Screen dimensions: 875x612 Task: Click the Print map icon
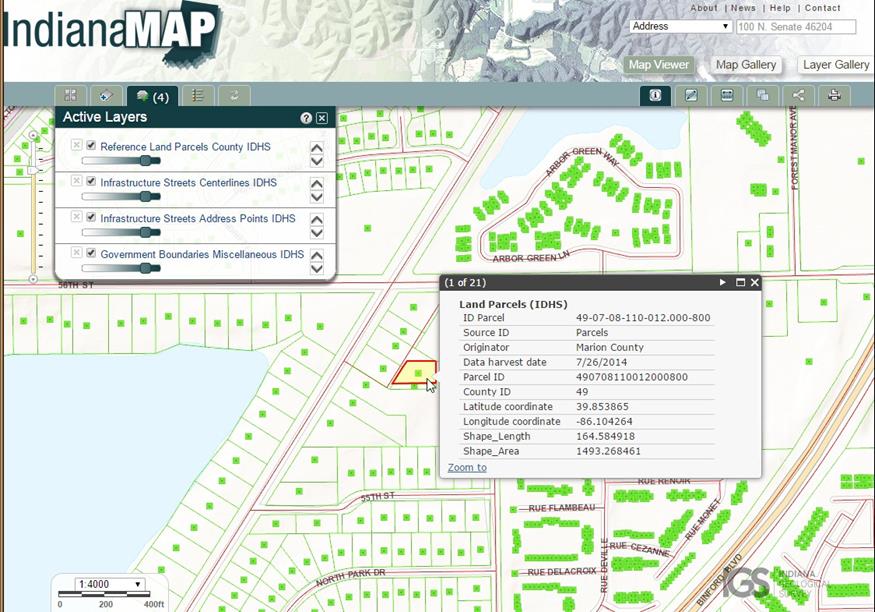pos(834,95)
